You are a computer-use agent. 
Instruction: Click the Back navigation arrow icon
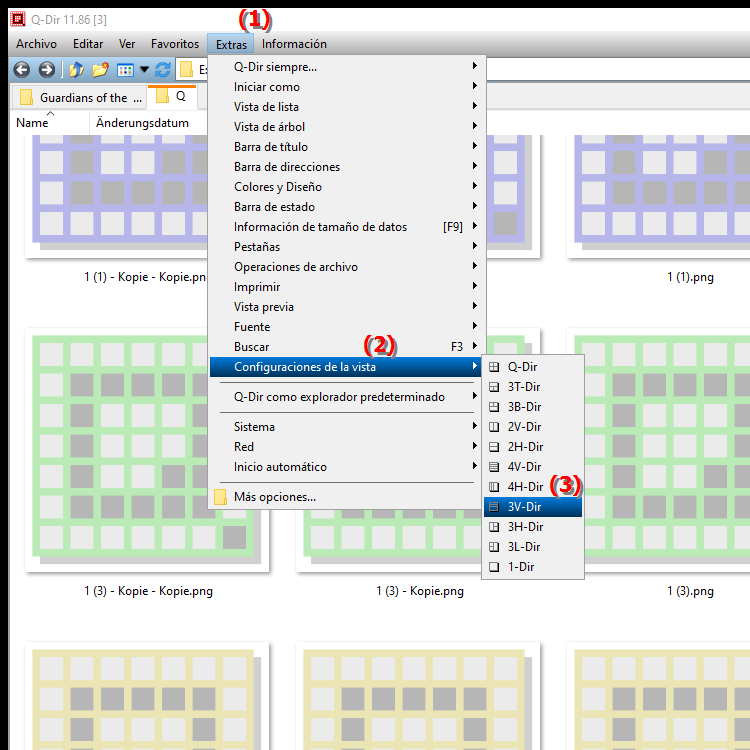(22, 70)
